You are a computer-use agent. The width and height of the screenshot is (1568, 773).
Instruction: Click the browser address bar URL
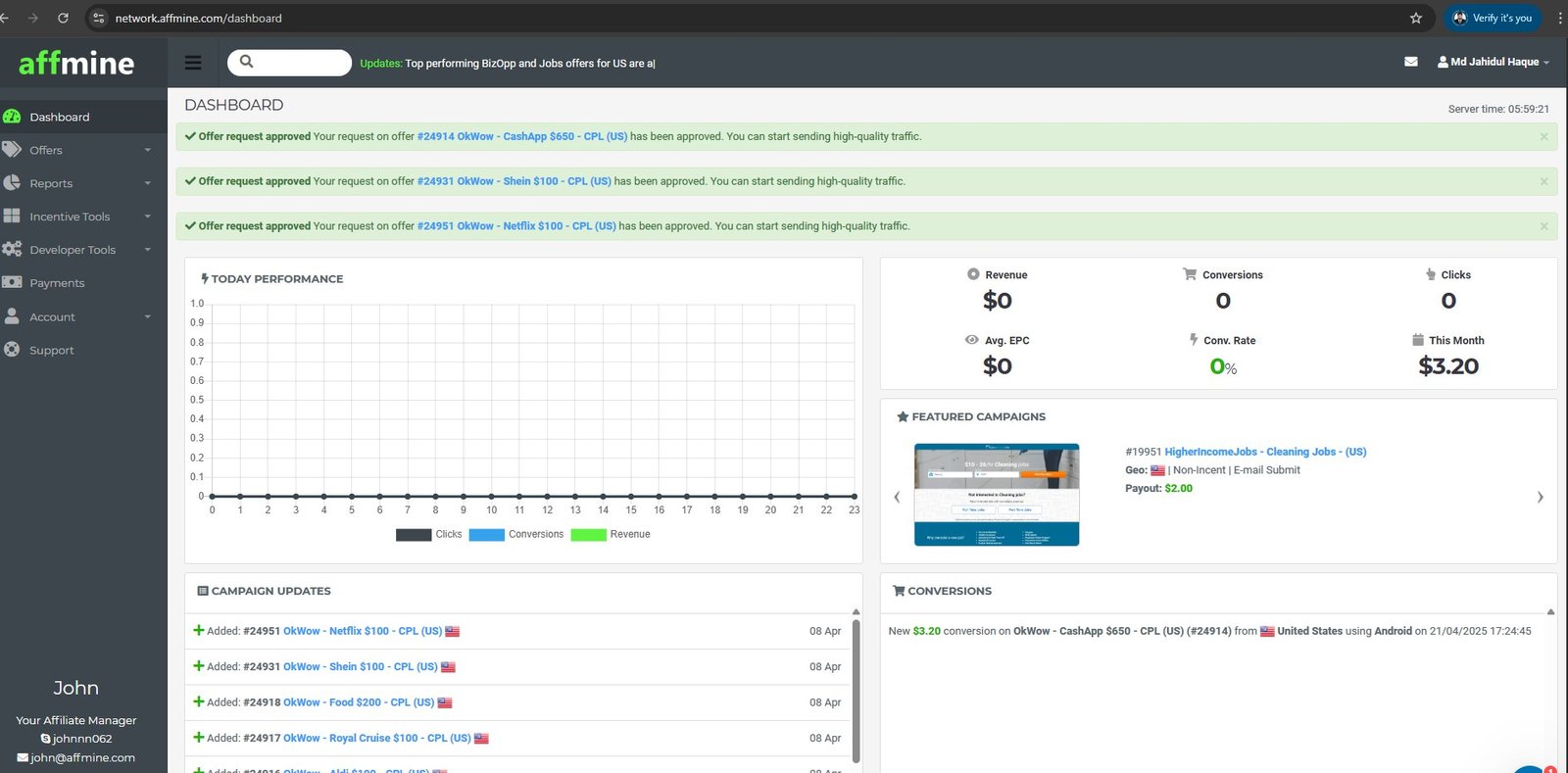pos(199,18)
